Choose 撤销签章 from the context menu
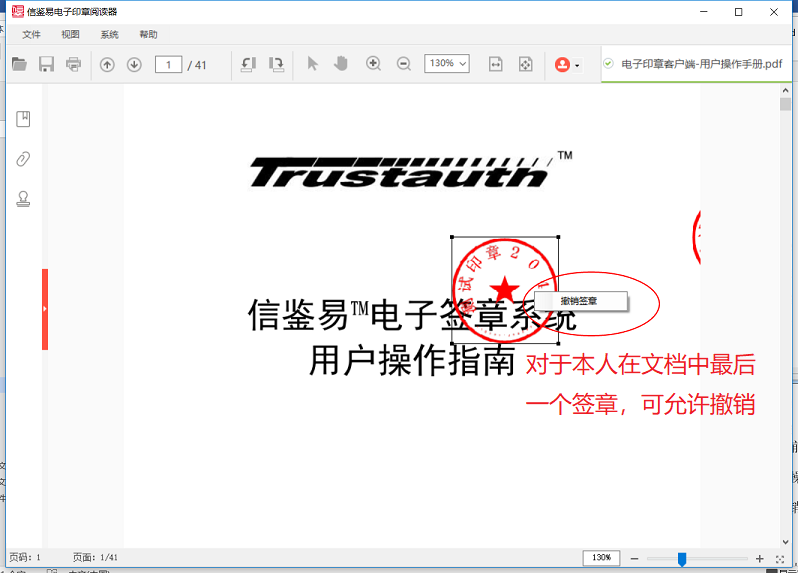798x573 pixels. [581, 301]
